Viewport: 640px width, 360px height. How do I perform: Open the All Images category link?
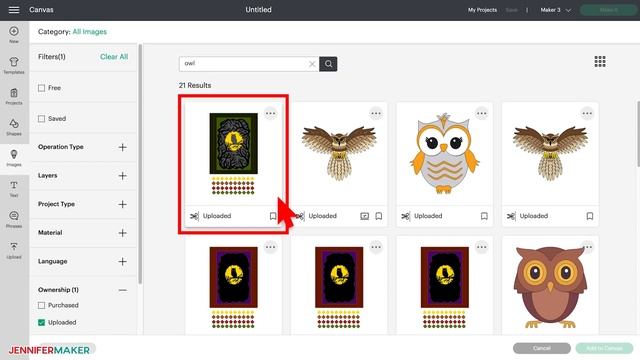[x=89, y=32]
